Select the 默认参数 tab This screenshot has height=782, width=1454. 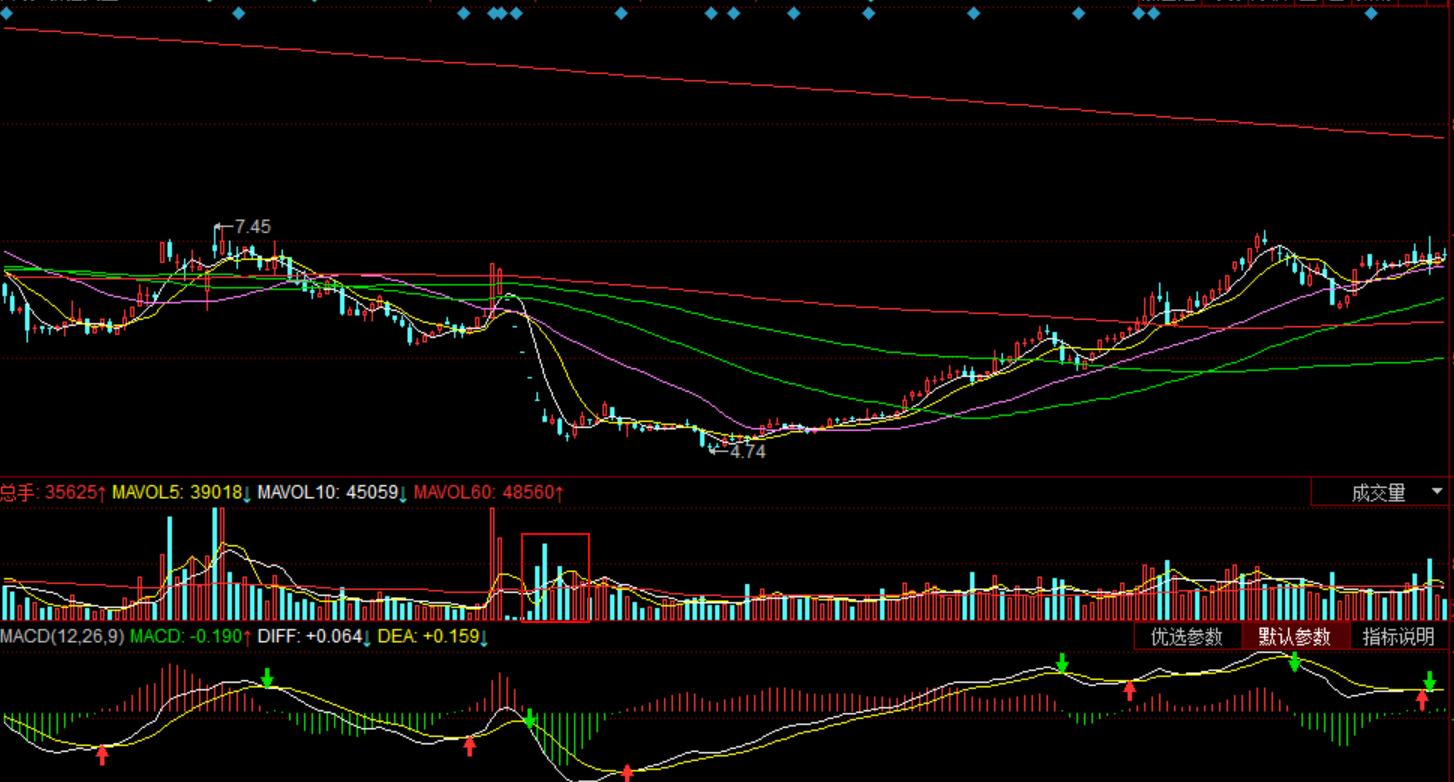coord(1295,637)
